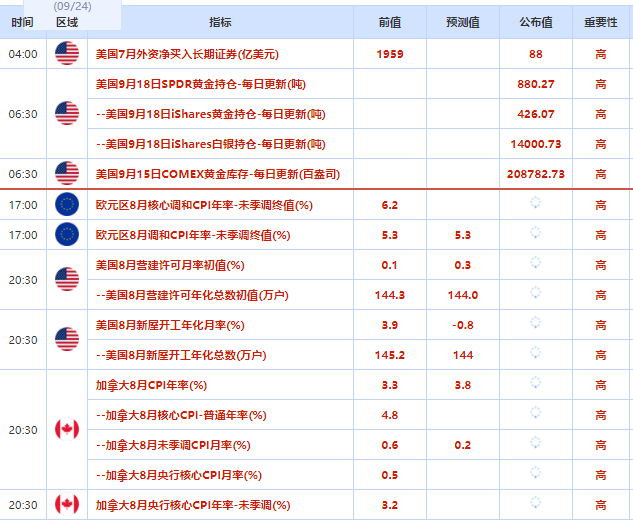Image resolution: width=633 pixels, height=526 pixels.
Task: Click the 前值 column header
Action: tap(390, 22)
